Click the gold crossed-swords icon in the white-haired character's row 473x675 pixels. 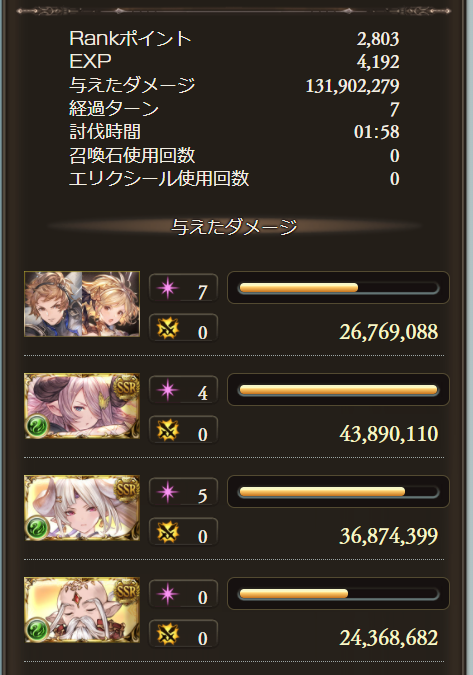pos(167,533)
